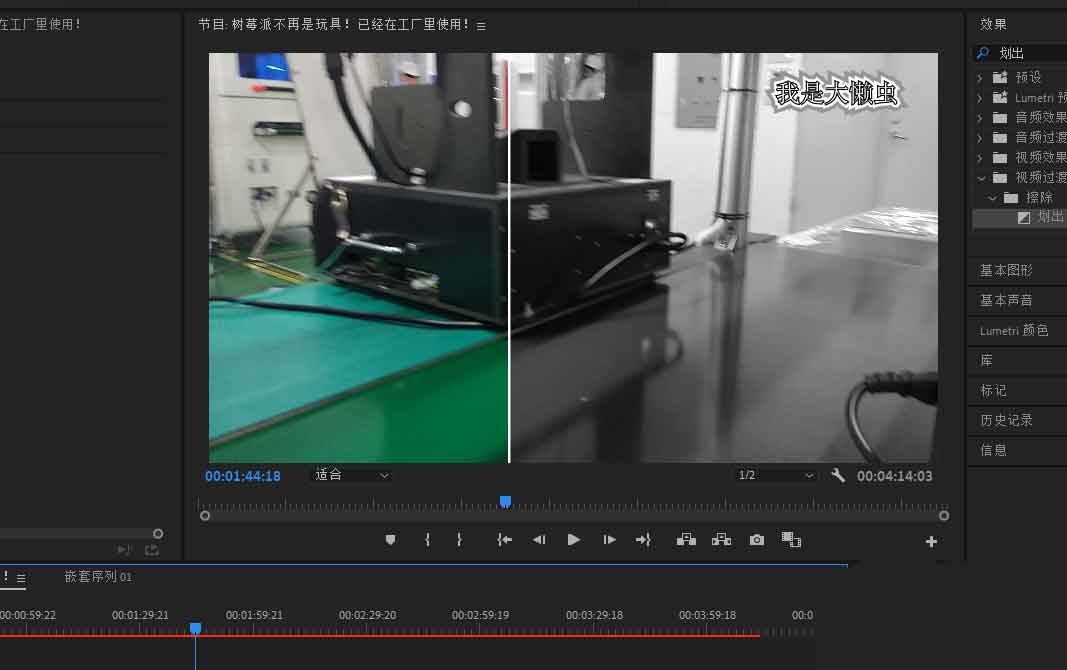Click the Go to Out point icon
The image size is (1067, 670).
pos(643,540)
